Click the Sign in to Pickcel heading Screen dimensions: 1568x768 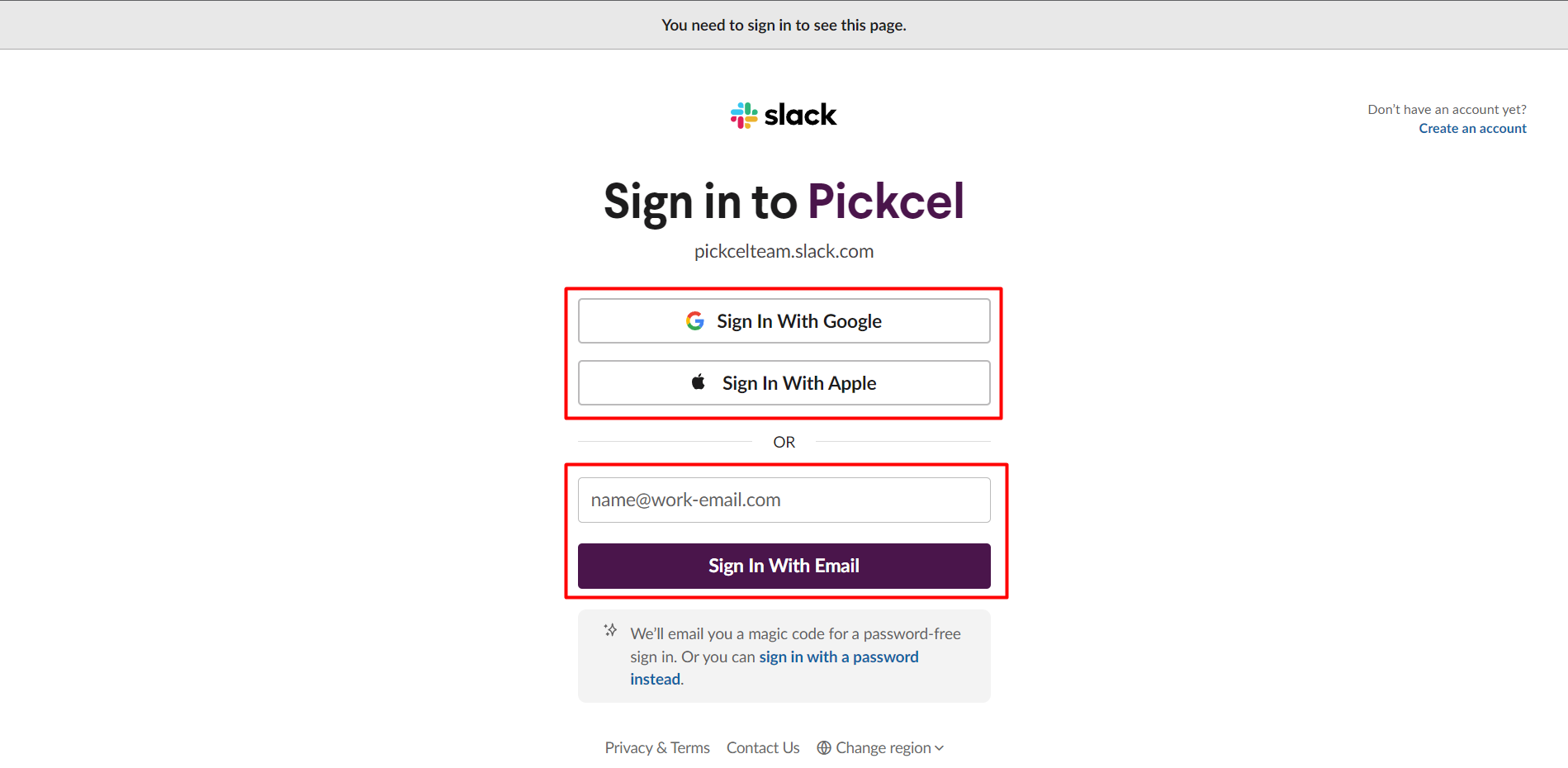pyautogui.click(x=784, y=201)
